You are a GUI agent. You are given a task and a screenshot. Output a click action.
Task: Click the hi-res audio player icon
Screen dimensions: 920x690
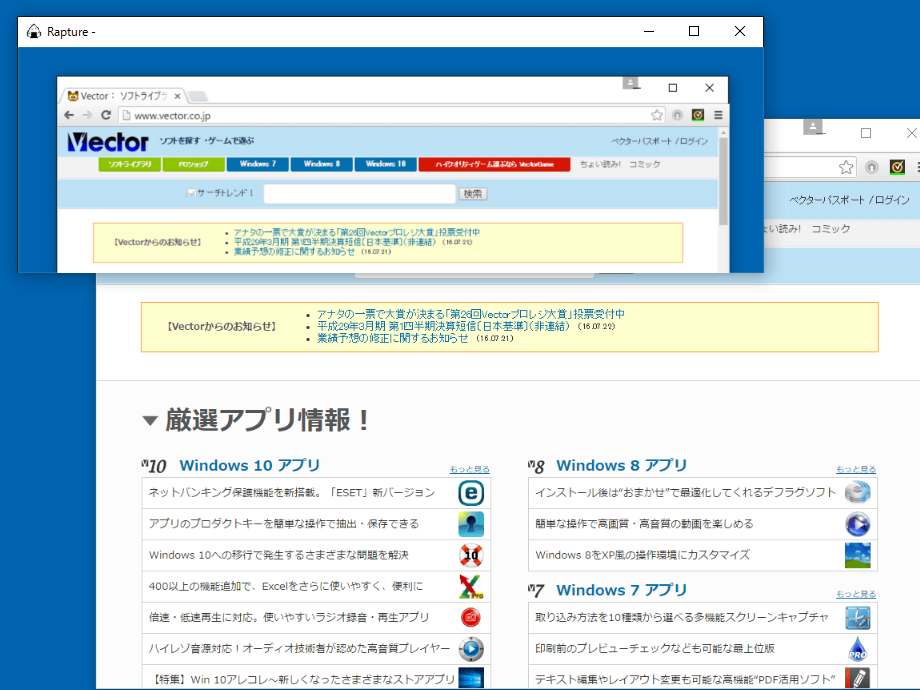471,649
